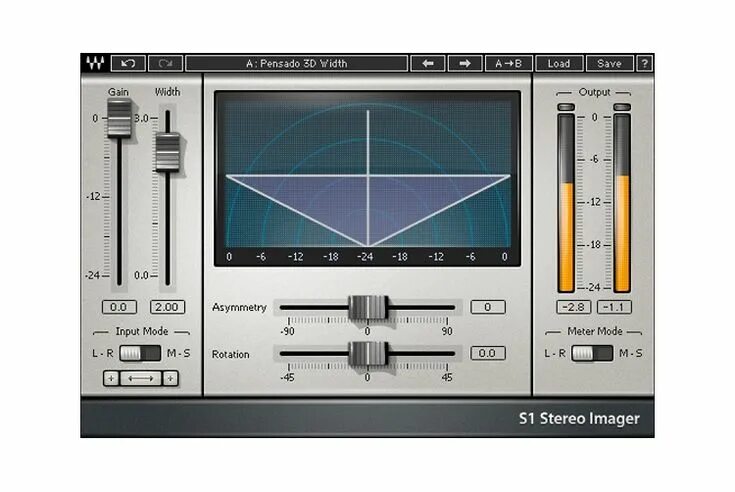Open the Save menu

tap(609, 63)
